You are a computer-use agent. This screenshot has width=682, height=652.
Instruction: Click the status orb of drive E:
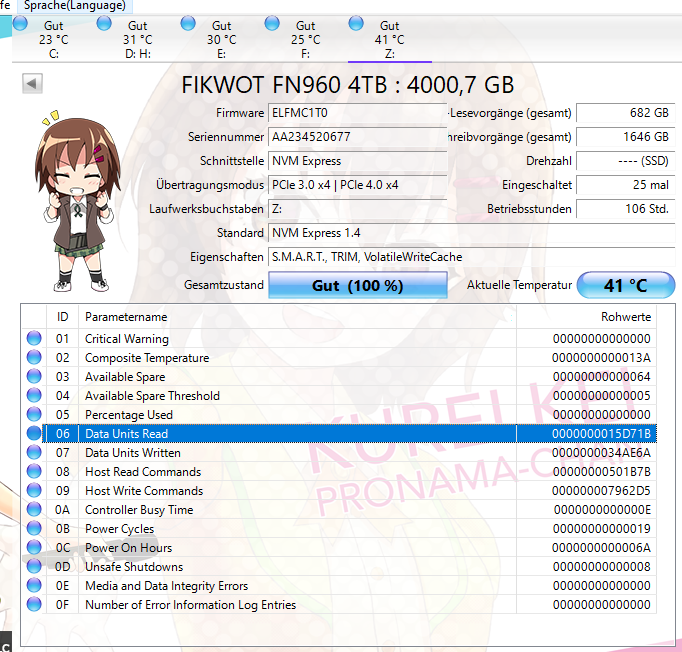pyautogui.click(x=188, y=23)
